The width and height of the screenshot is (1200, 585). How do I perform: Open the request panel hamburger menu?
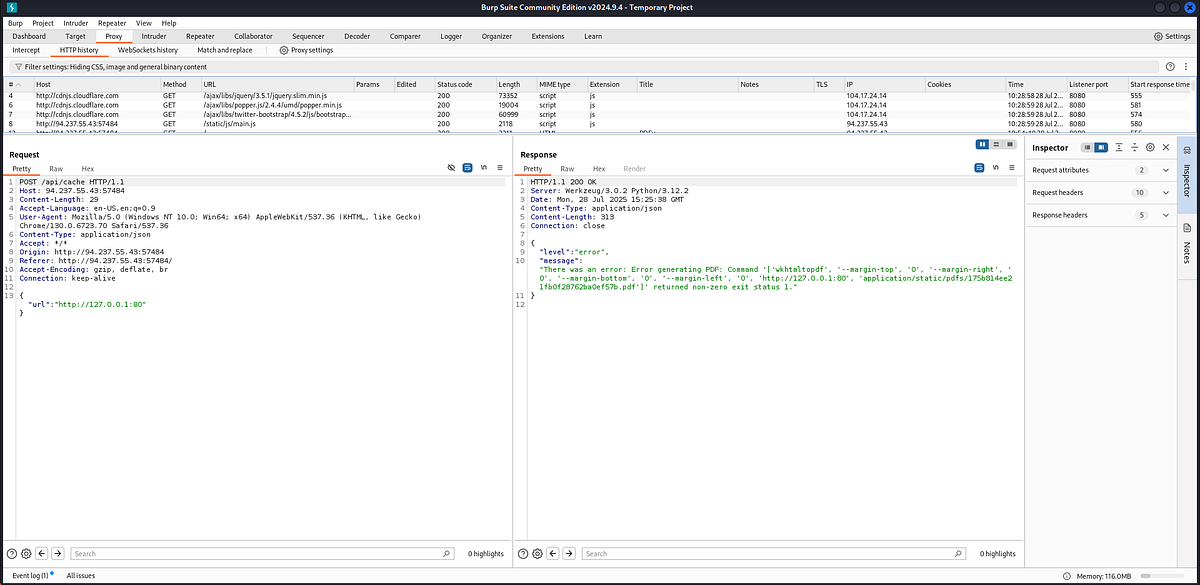pos(499,168)
